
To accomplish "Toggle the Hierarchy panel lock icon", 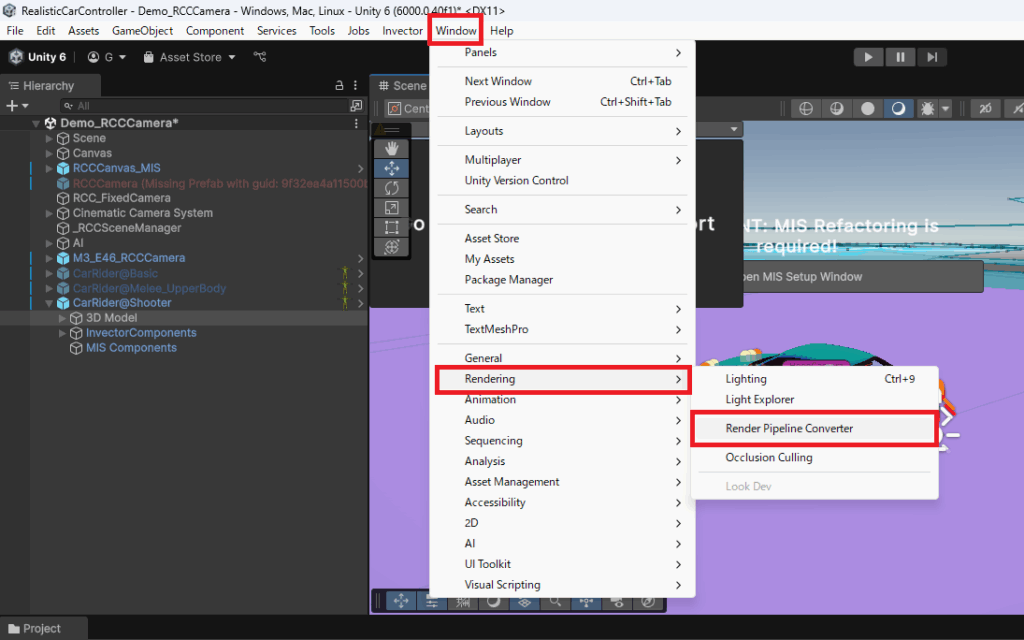I will click(339, 86).
